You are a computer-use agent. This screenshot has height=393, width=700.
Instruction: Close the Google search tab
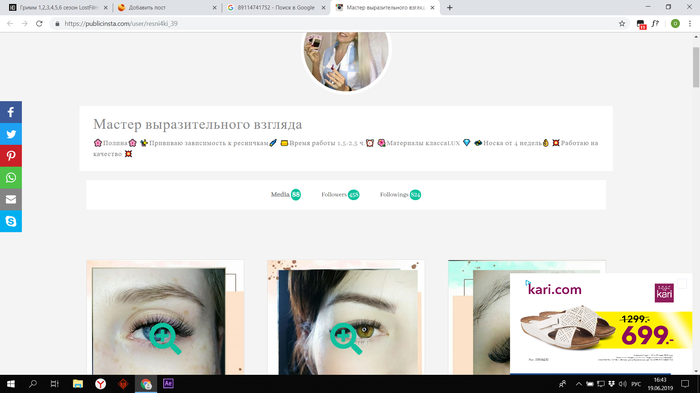(x=323, y=8)
